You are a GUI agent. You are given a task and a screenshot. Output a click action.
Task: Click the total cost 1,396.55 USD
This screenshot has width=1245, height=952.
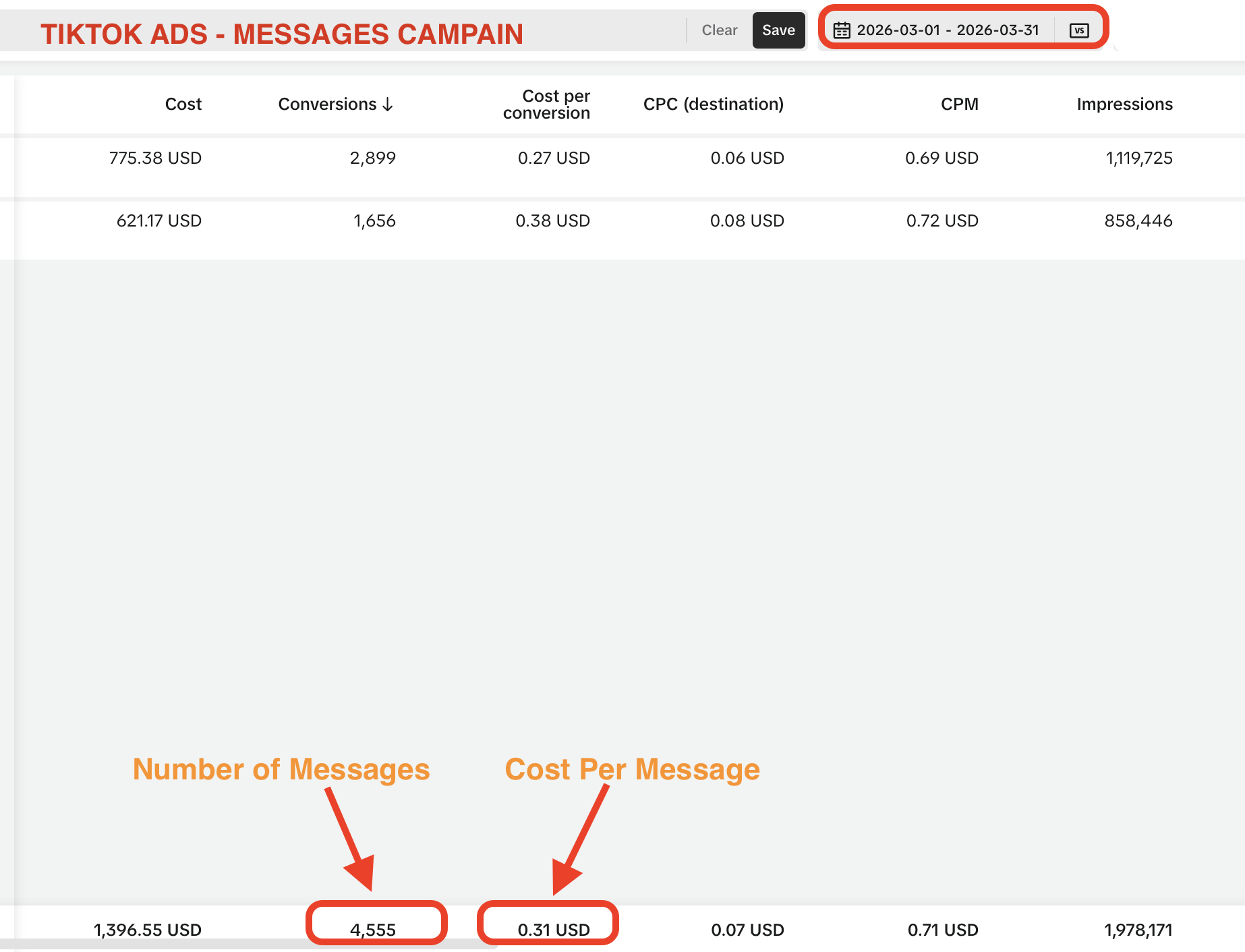point(148,930)
